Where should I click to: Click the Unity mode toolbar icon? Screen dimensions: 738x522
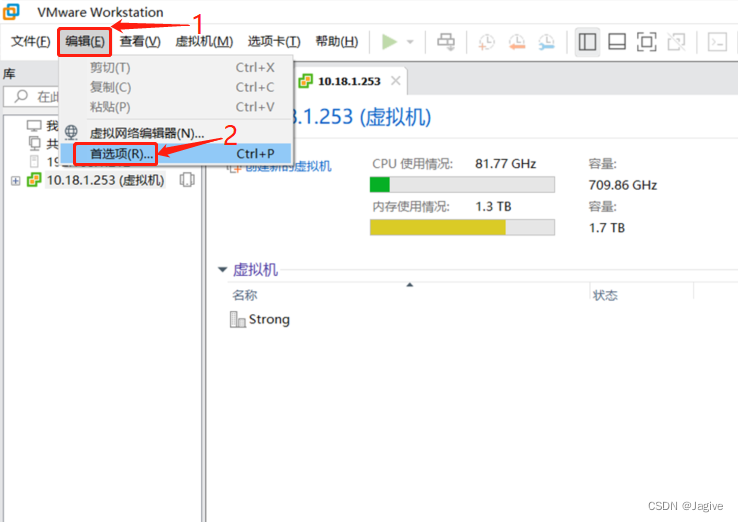coord(676,42)
